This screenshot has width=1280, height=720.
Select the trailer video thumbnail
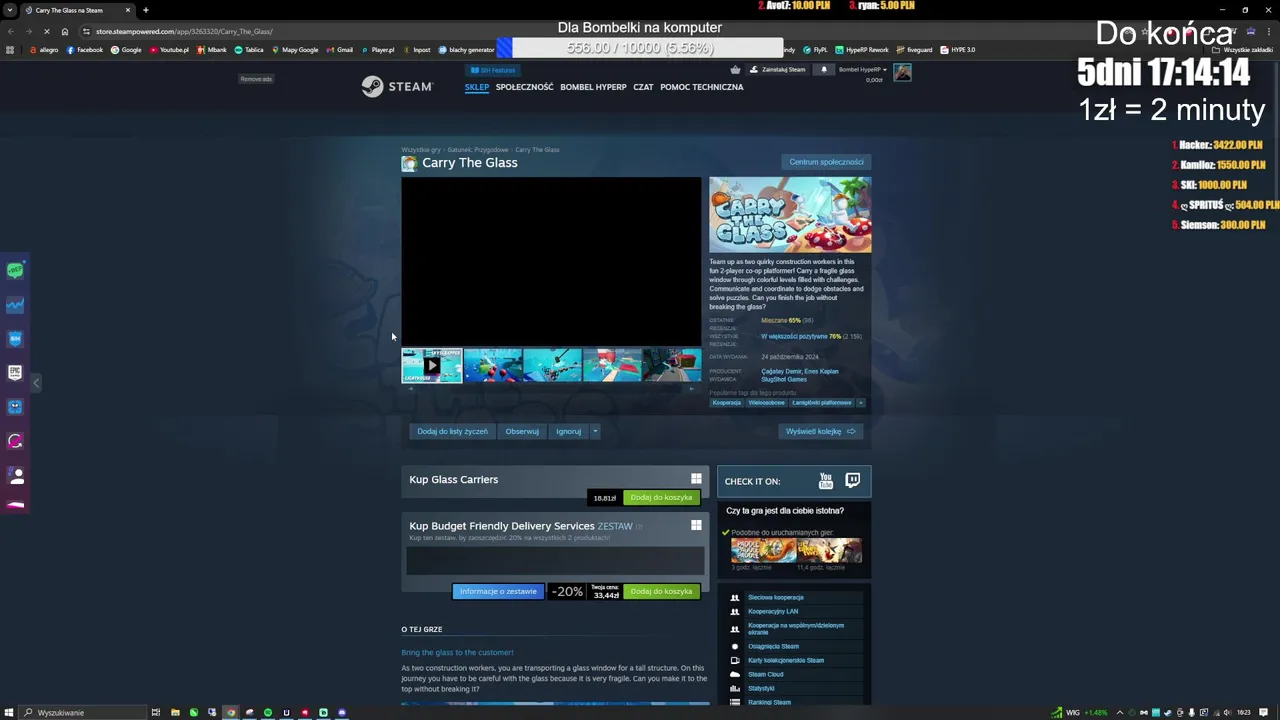tap(432, 365)
